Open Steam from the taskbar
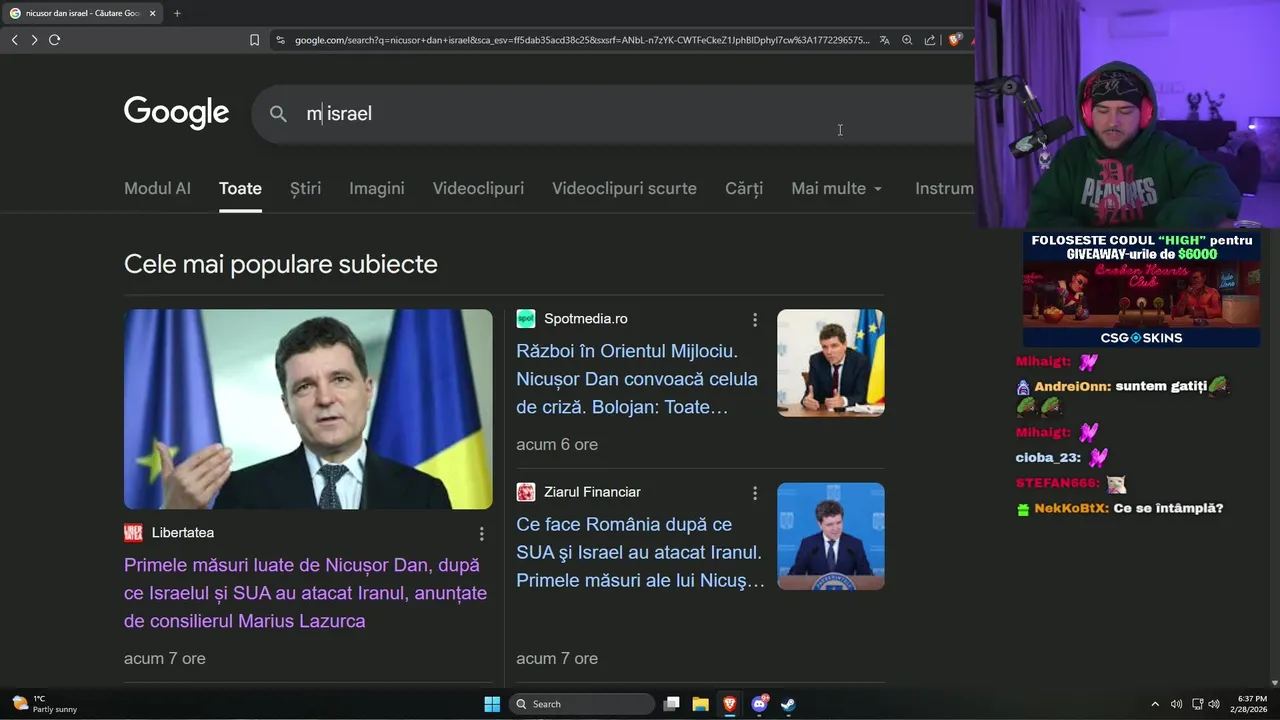 click(x=788, y=704)
